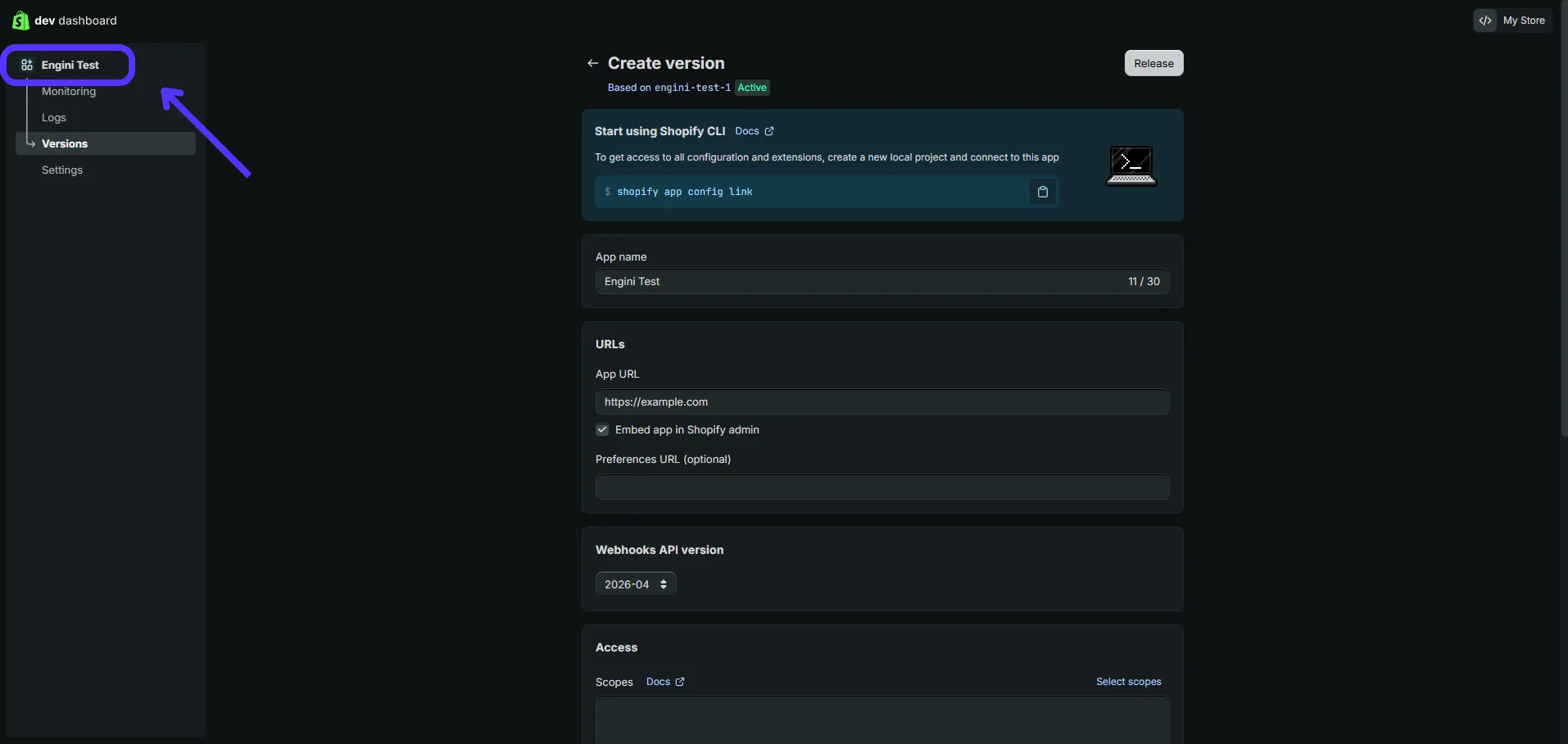
Task: Click the My Store button
Action: 1512,20
